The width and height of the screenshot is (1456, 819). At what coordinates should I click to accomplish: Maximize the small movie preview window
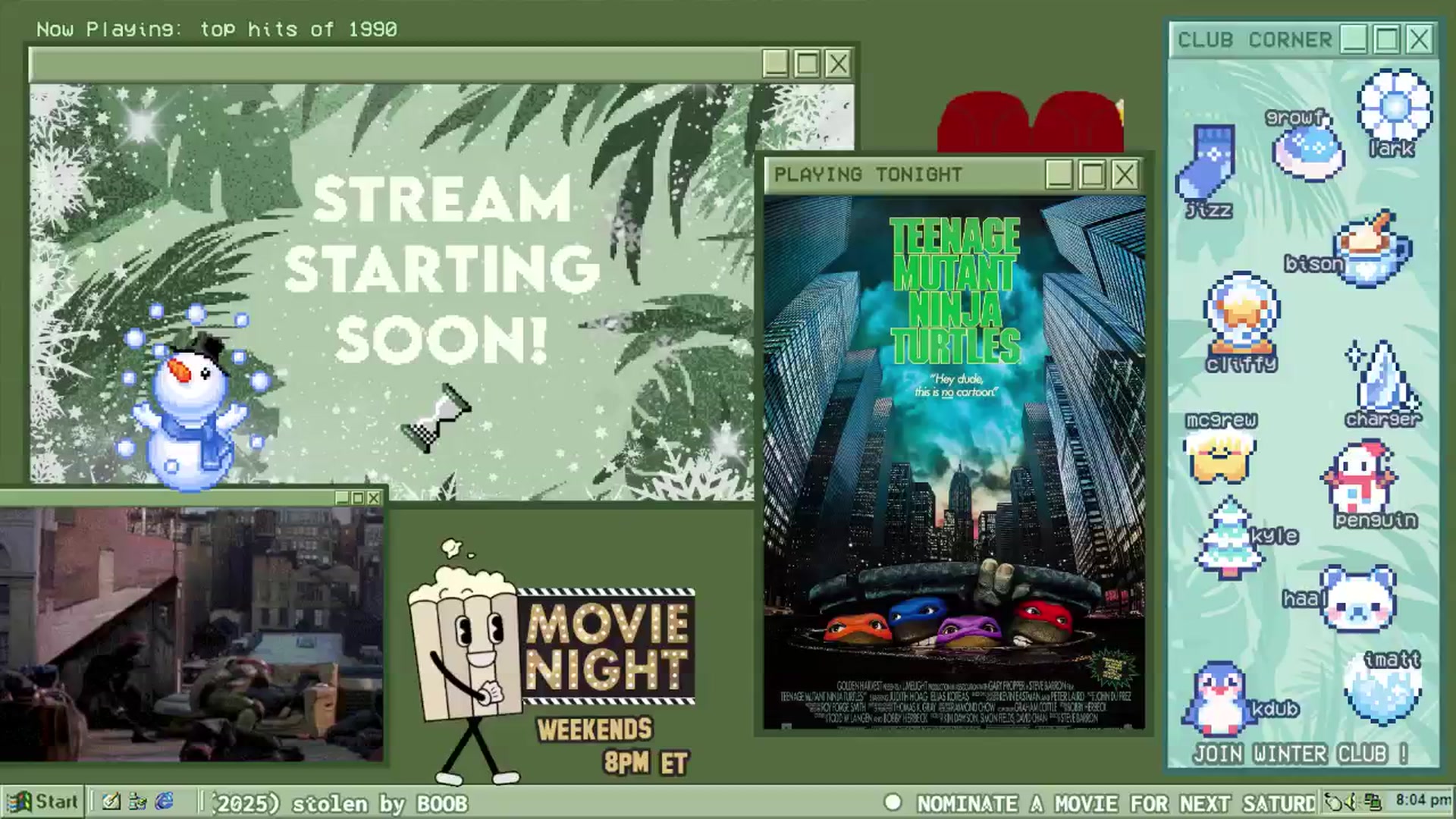pos(358,498)
